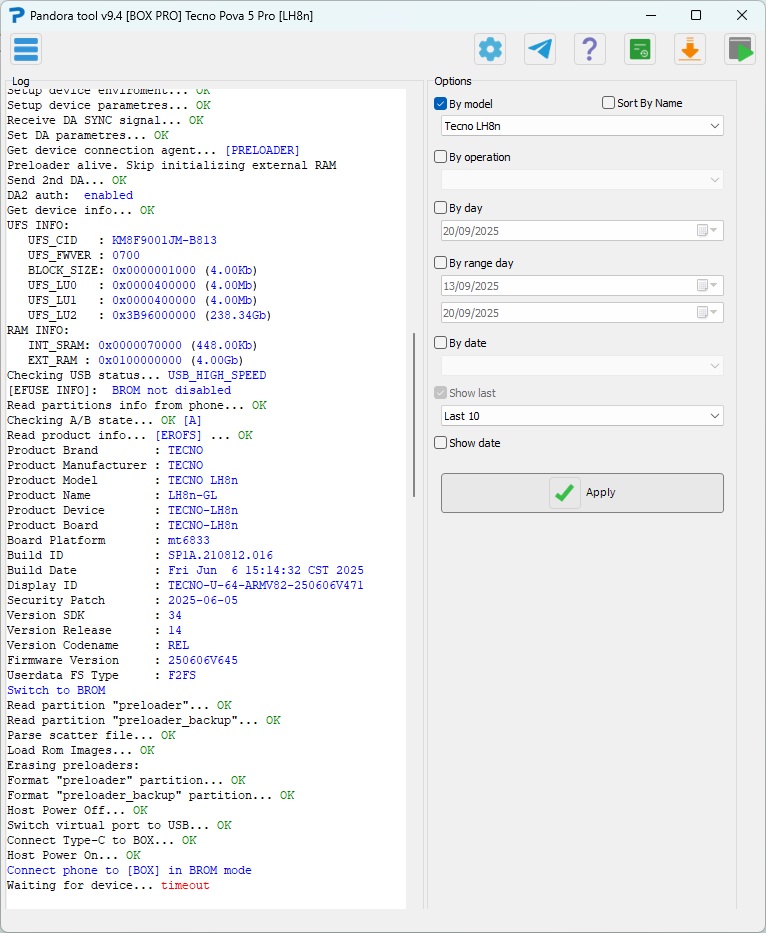The width and height of the screenshot is (766, 933).
Task: Enable Sort By Name checkbox
Action: 608,103
